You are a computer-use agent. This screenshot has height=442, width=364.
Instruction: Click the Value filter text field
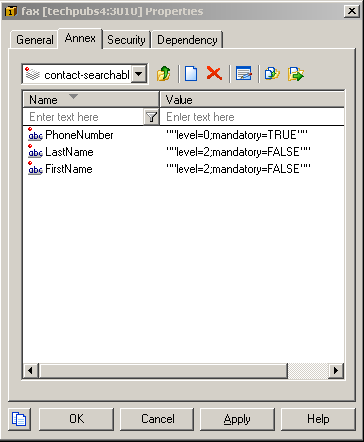coord(252,117)
